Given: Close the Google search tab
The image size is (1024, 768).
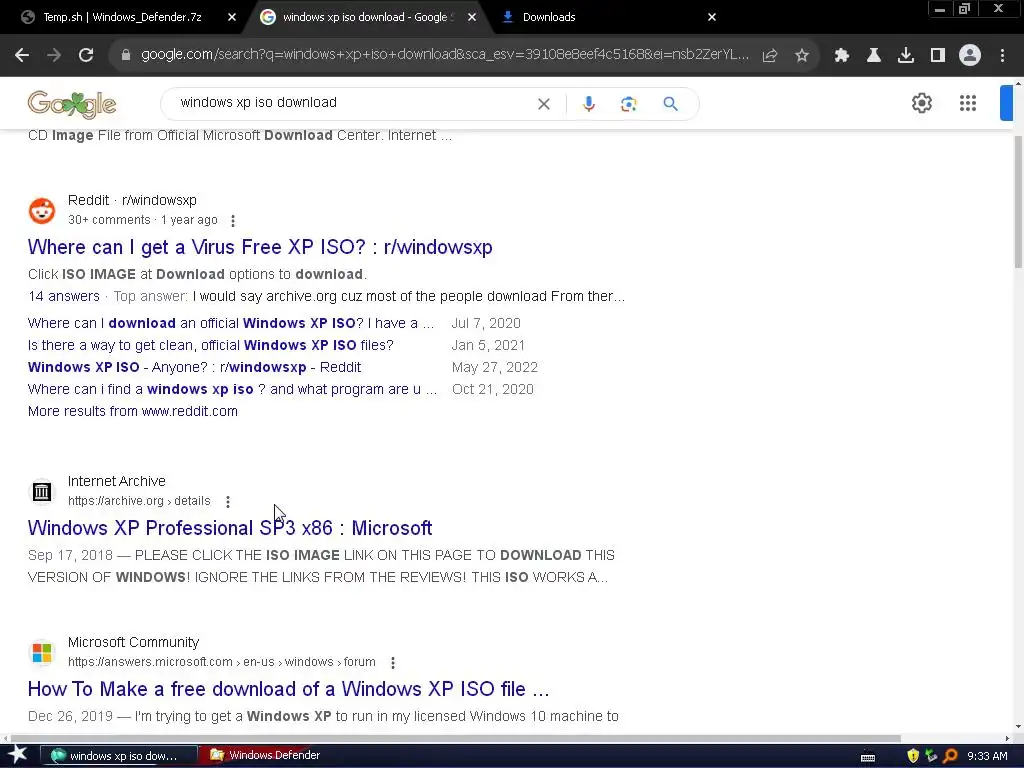Looking at the screenshot, I should coord(472,17).
